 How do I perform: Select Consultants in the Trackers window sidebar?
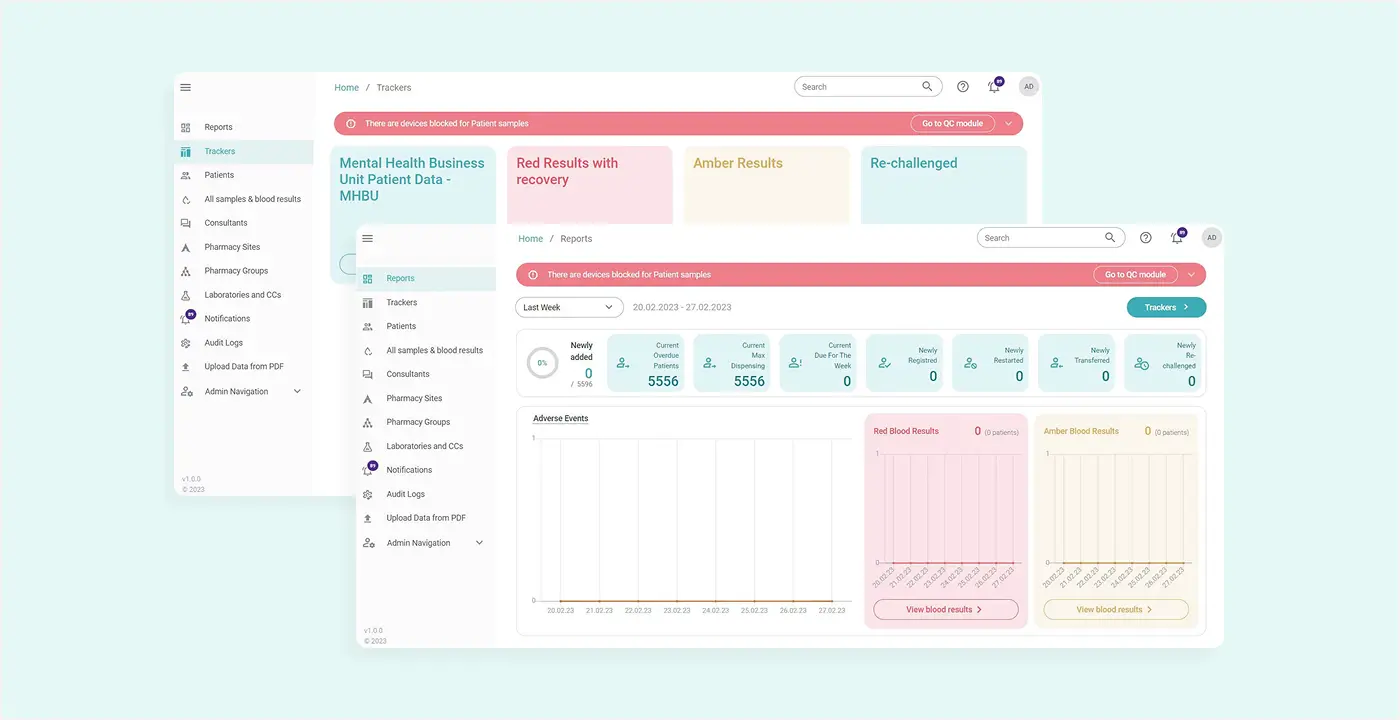[x=225, y=223]
